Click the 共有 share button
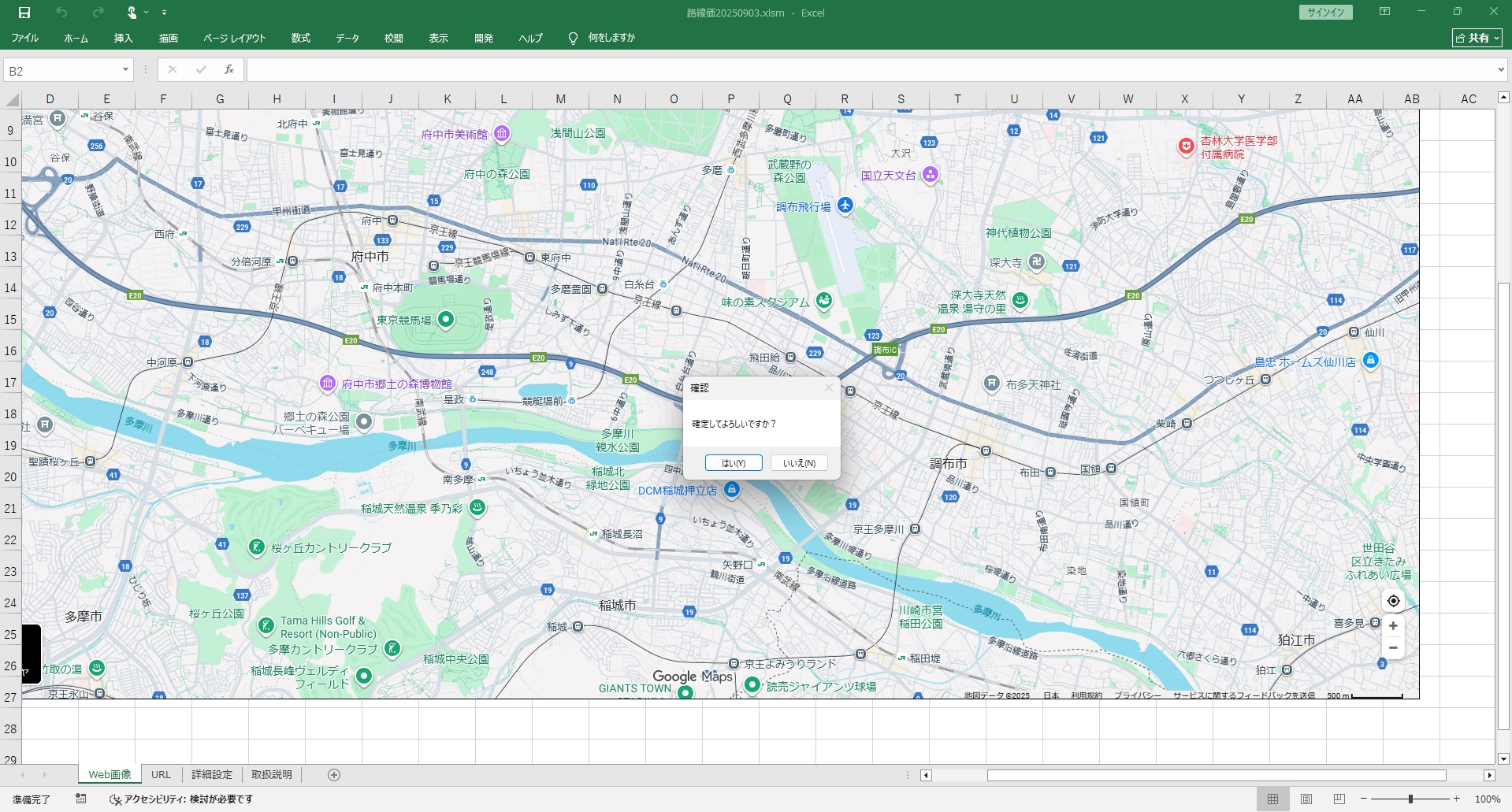Screen dimensions: 1512x812 (x=1477, y=38)
